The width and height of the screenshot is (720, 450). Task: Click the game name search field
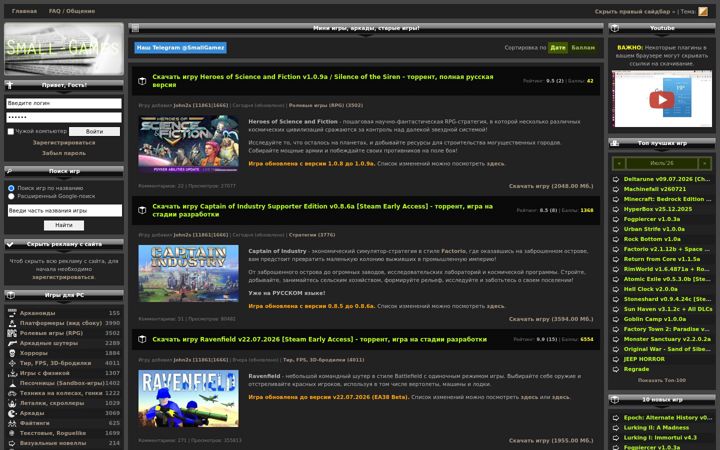pos(65,211)
